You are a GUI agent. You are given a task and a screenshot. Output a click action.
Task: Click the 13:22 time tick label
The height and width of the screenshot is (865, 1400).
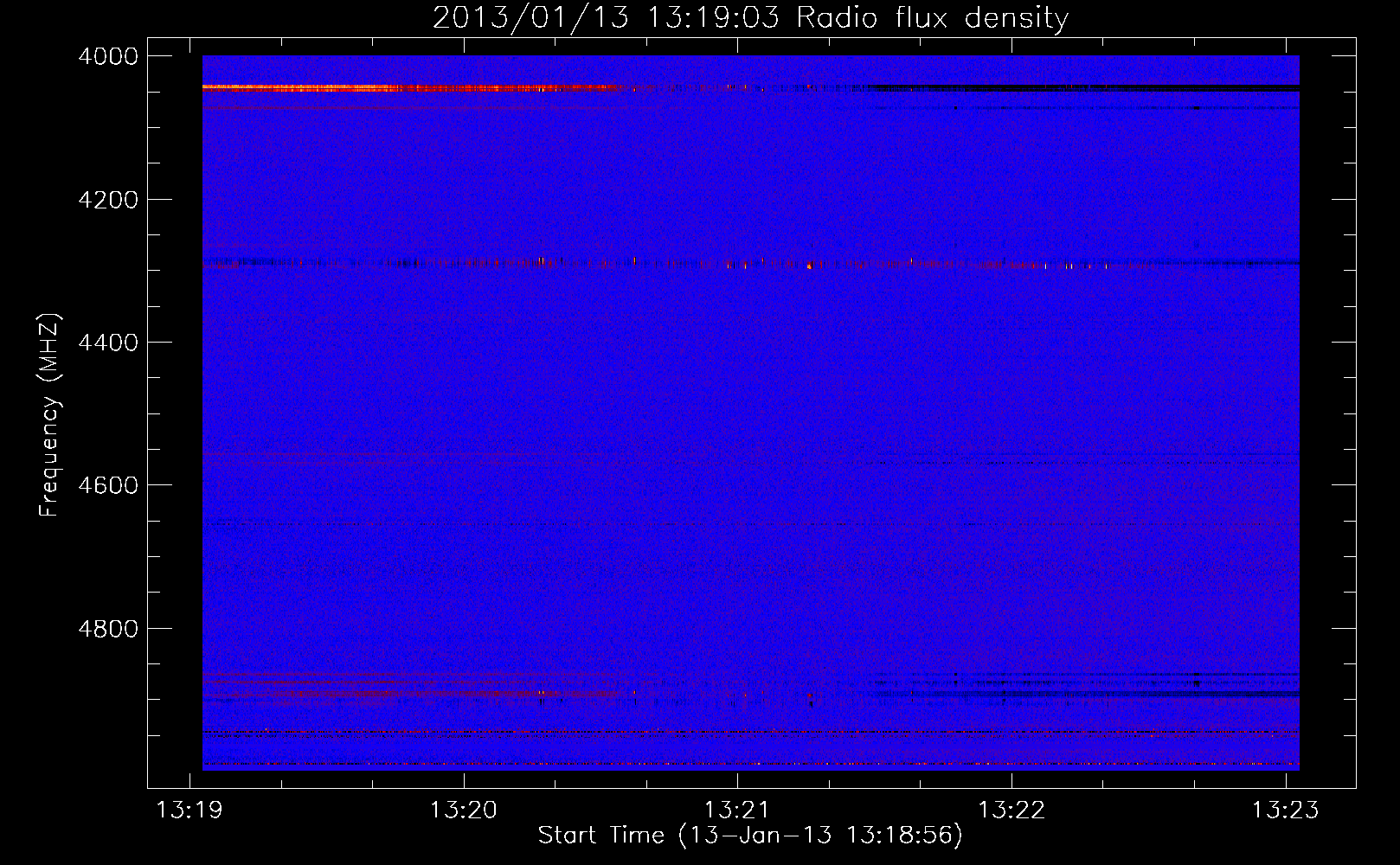[x=1011, y=810]
